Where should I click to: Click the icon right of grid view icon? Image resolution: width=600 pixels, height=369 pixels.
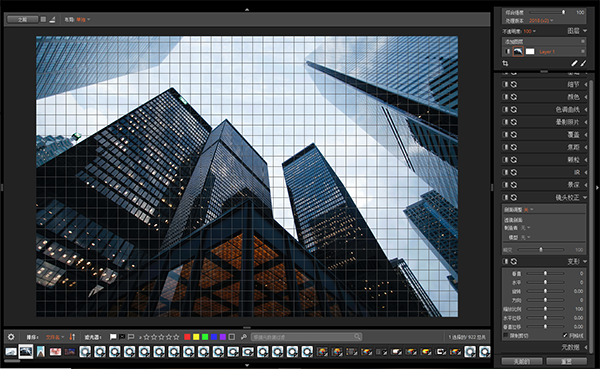[x=52, y=19]
